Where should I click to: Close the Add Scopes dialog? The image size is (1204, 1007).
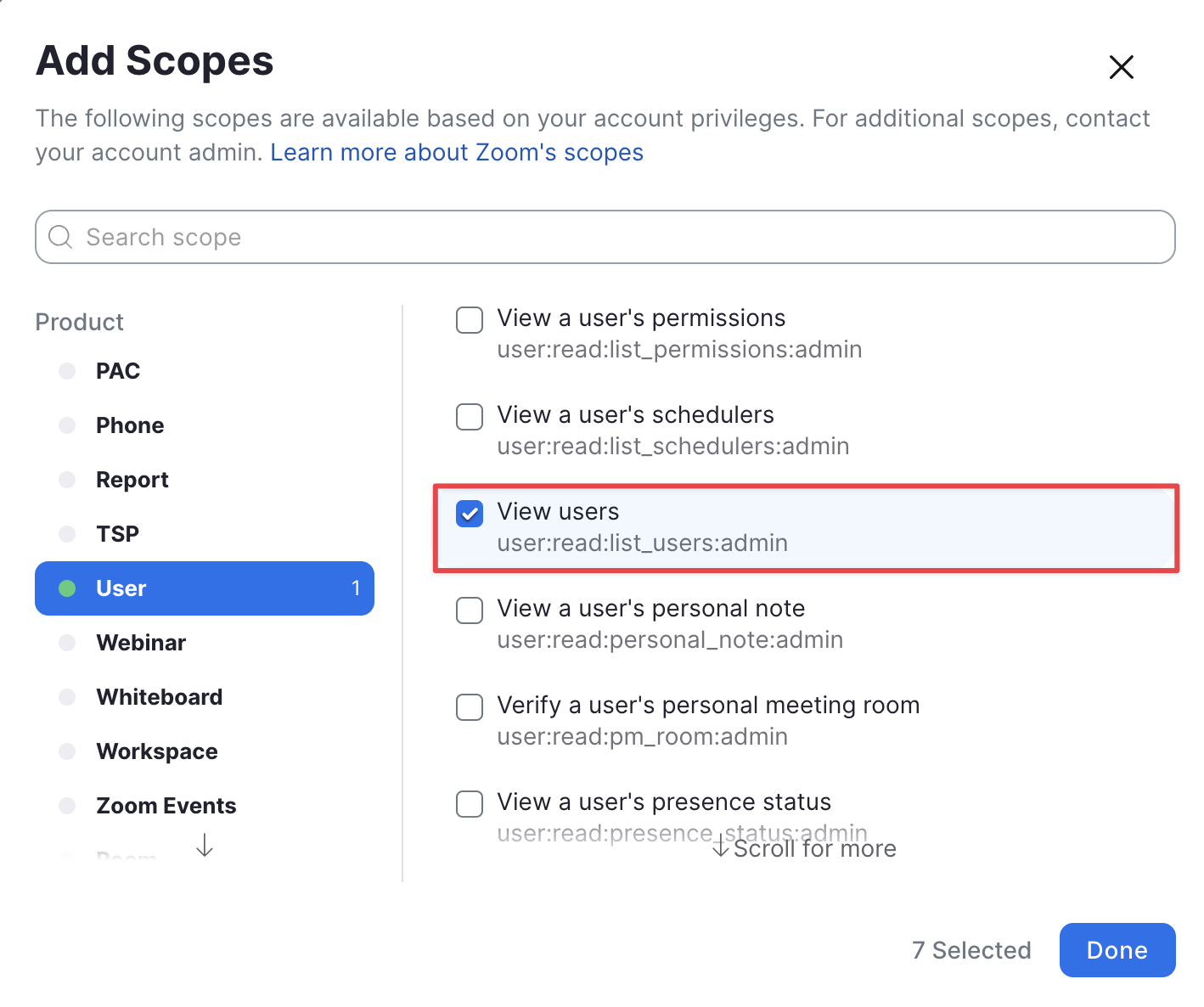(1122, 67)
